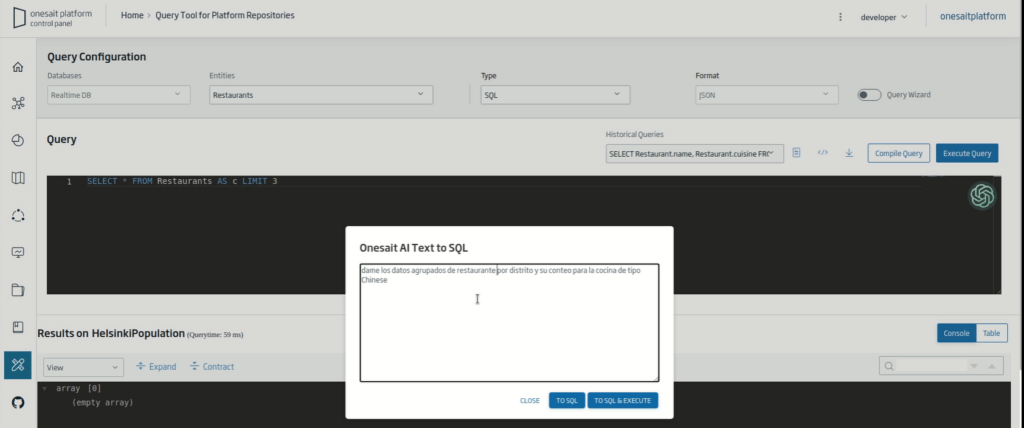The width and height of the screenshot is (1024, 428).
Task: Click the search magnifier in results
Action: pyautogui.click(x=889, y=367)
